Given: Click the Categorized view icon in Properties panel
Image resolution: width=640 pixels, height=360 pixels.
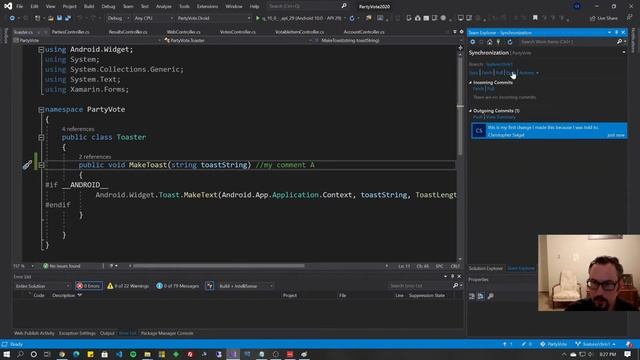Looking at the screenshot, I should coord(472,296).
